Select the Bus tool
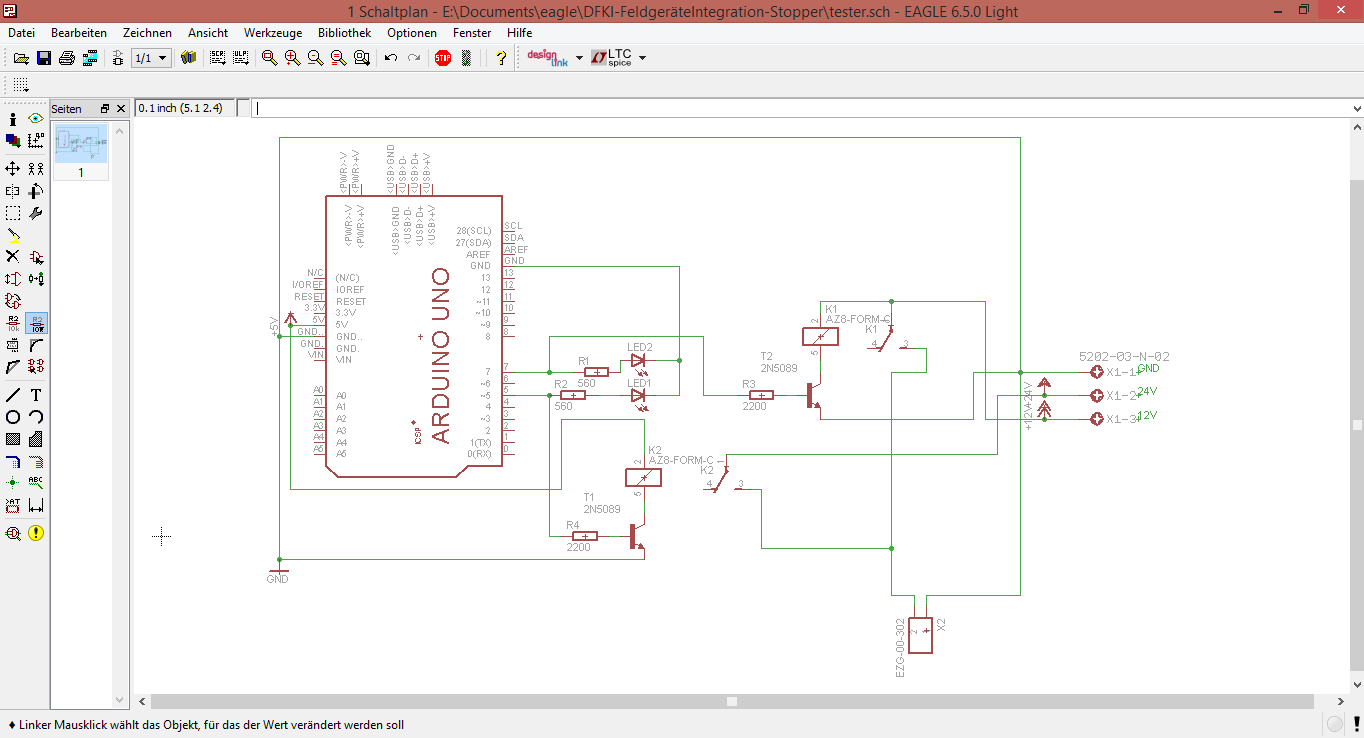 tap(13, 461)
